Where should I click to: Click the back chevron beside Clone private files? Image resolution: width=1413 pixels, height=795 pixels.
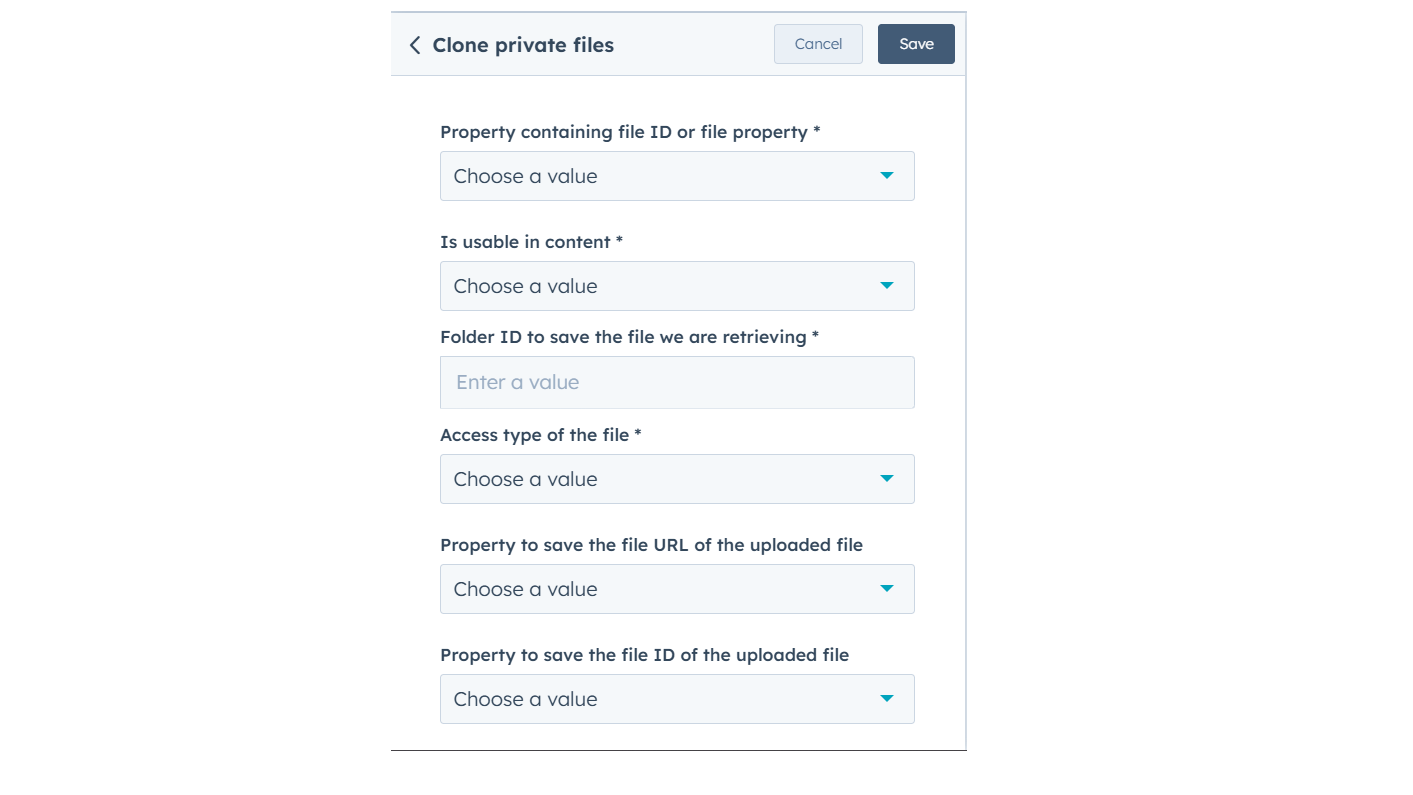(415, 45)
